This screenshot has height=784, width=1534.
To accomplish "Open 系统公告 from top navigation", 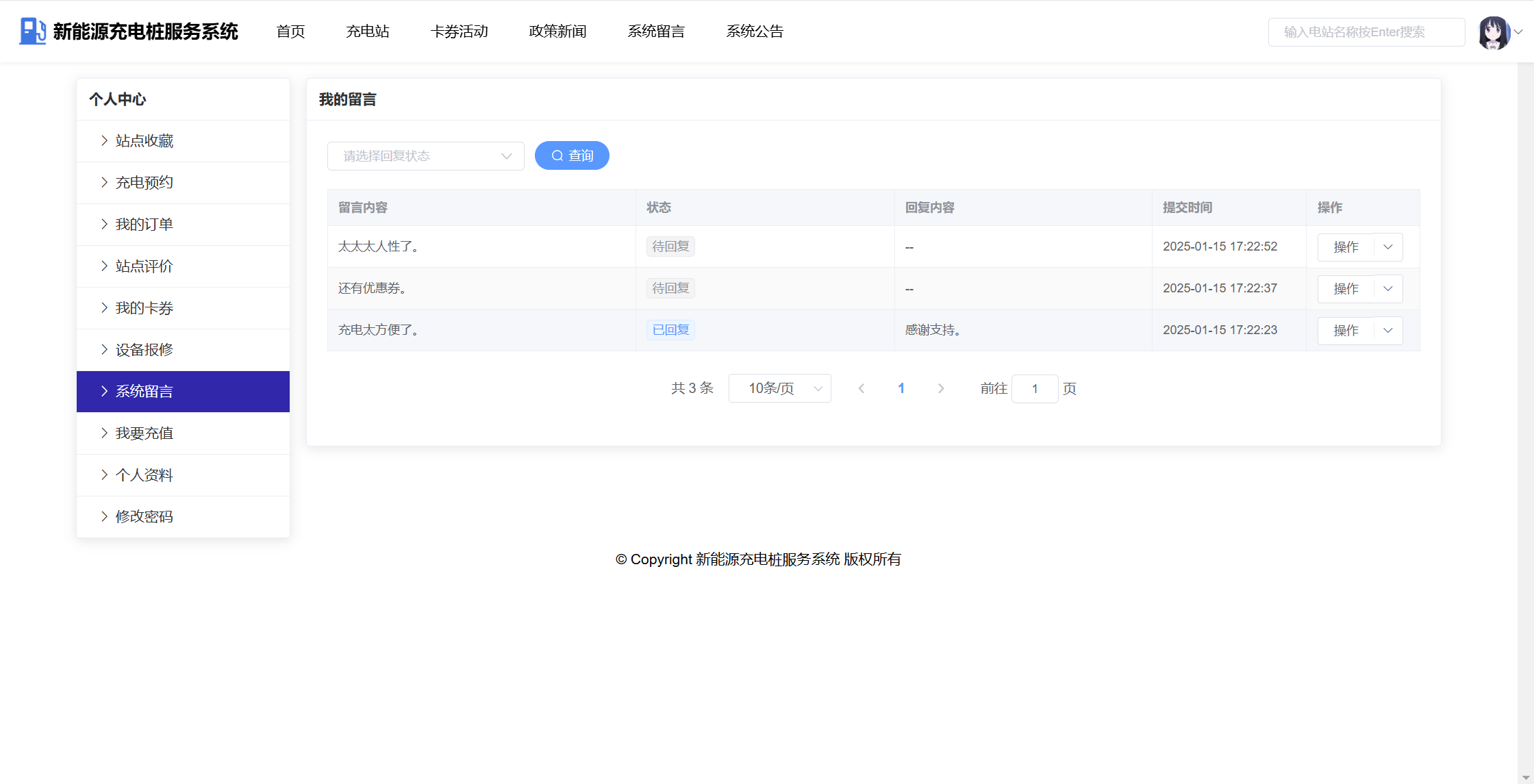I will tap(754, 31).
